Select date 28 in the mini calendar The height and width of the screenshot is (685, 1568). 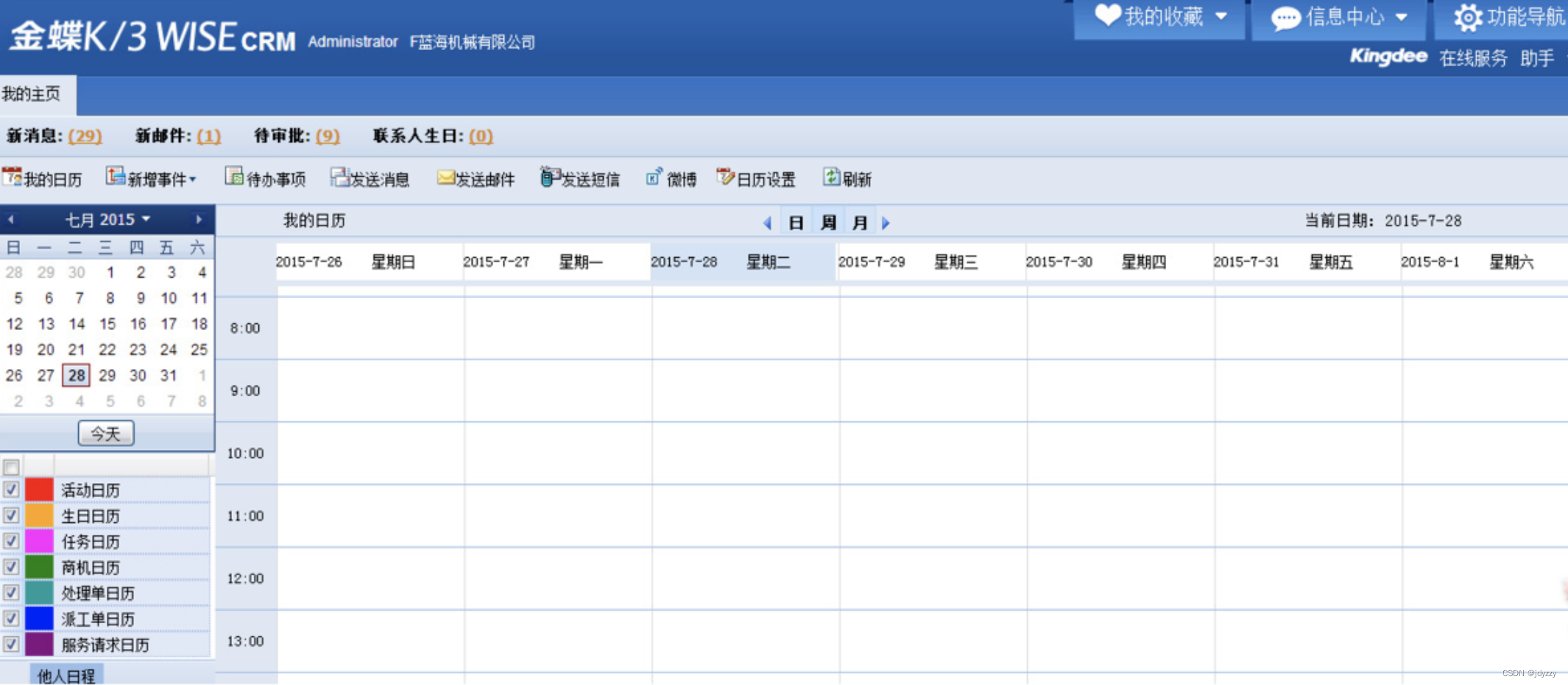pos(77,375)
